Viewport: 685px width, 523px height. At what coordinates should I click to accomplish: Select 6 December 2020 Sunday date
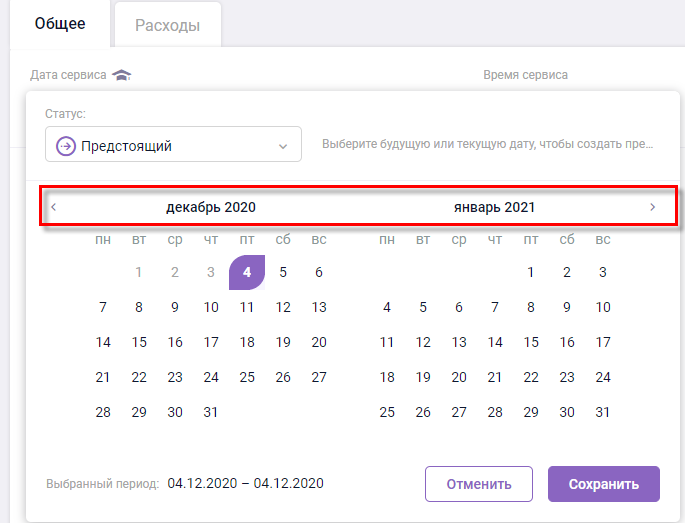[319, 272]
